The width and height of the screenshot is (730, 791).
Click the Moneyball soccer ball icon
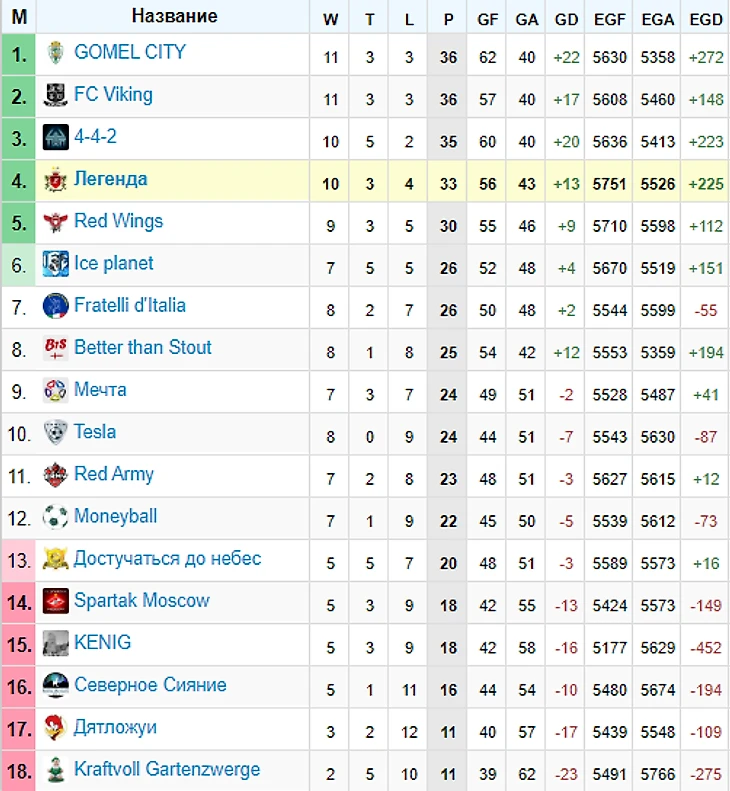click(x=55, y=517)
